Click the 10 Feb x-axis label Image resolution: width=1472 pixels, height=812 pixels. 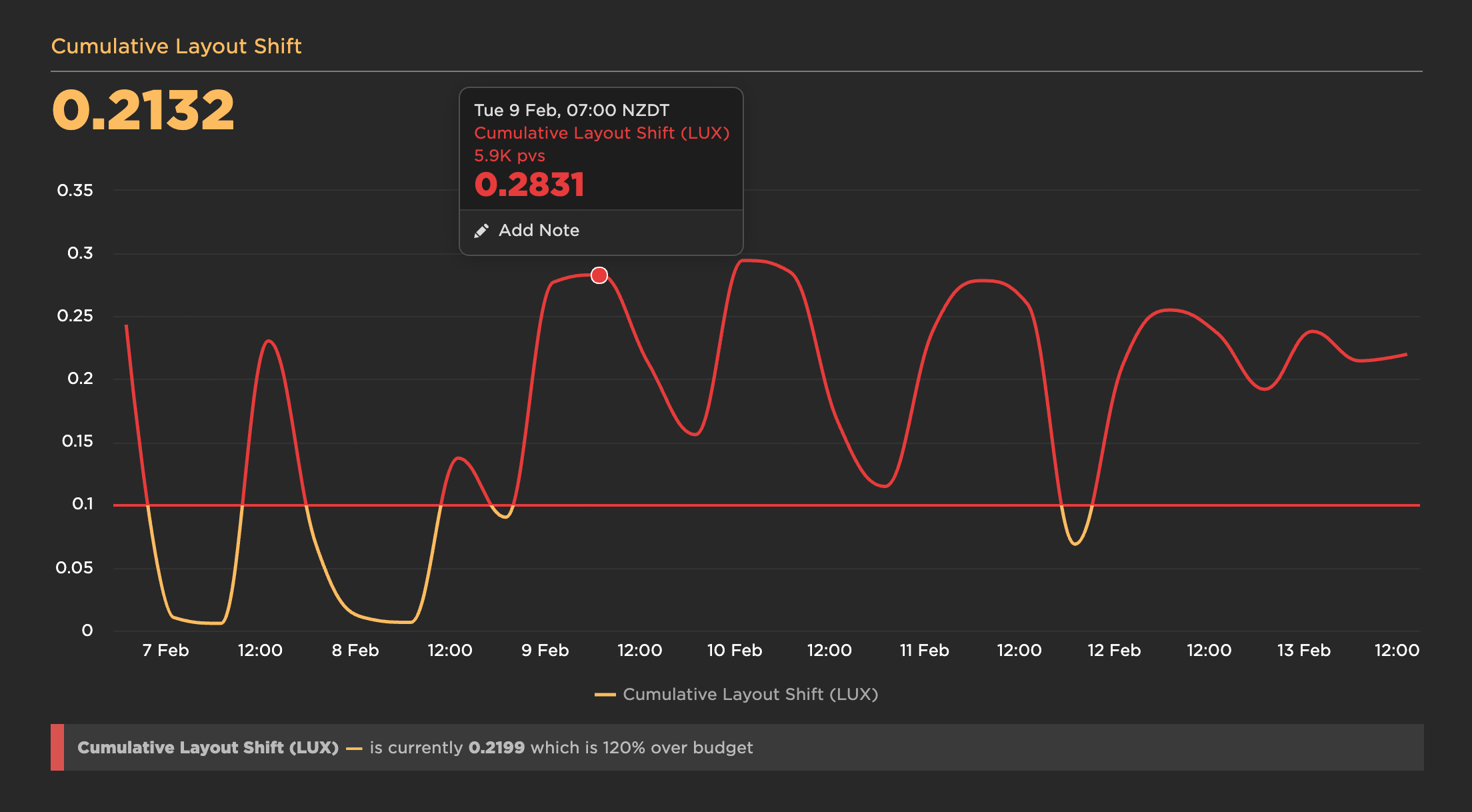tap(734, 651)
